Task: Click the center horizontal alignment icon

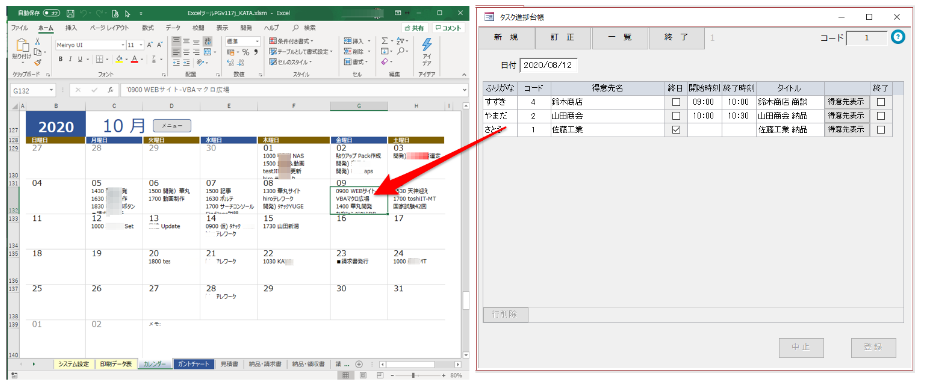Action: (x=187, y=51)
